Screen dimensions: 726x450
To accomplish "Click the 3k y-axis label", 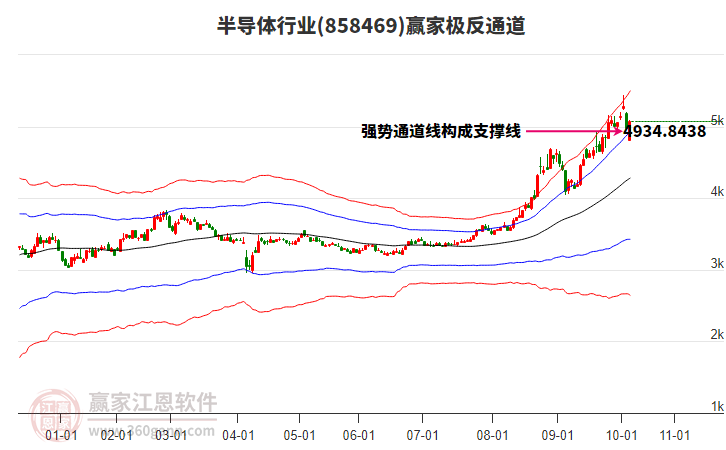I will [717, 263].
